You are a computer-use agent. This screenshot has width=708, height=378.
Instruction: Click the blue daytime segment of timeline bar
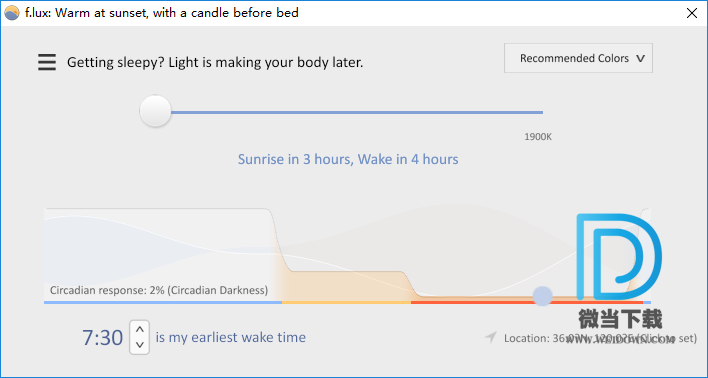[x=163, y=302]
